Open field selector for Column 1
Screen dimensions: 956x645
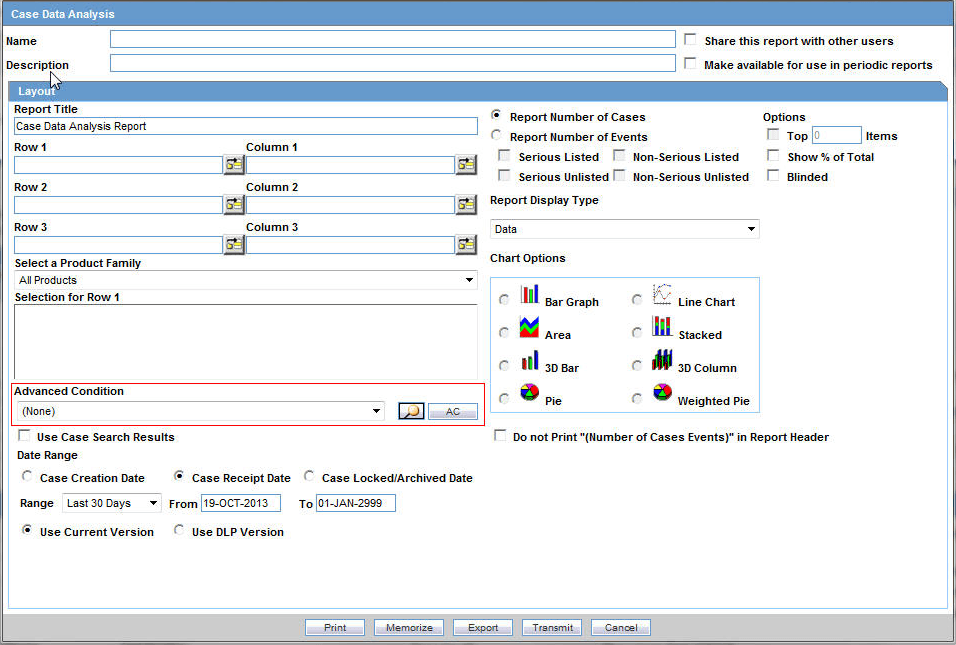click(x=466, y=165)
